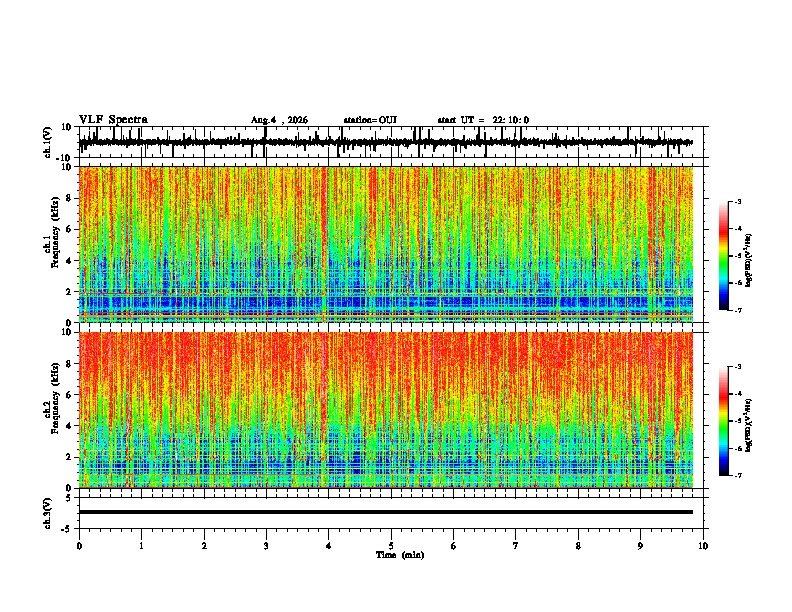Click the "6" tick label on the Time axis
Viewport: 792px width, 612px height.
tap(454, 546)
